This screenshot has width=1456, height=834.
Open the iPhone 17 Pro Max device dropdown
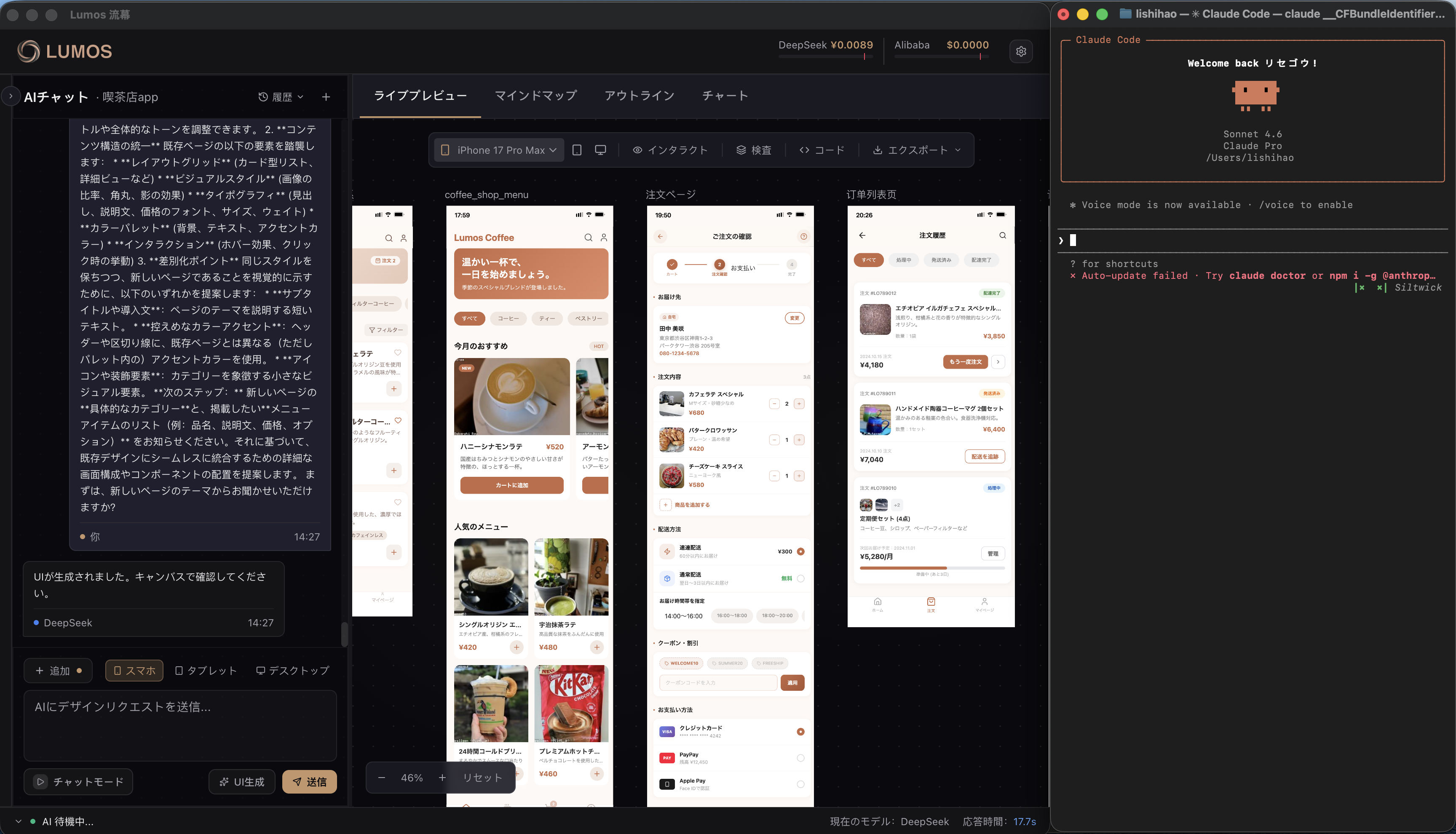(x=499, y=150)
